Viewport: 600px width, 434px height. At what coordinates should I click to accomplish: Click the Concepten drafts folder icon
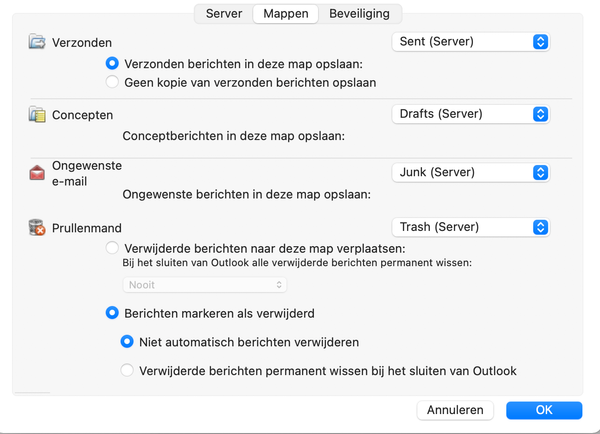[37, 115]
